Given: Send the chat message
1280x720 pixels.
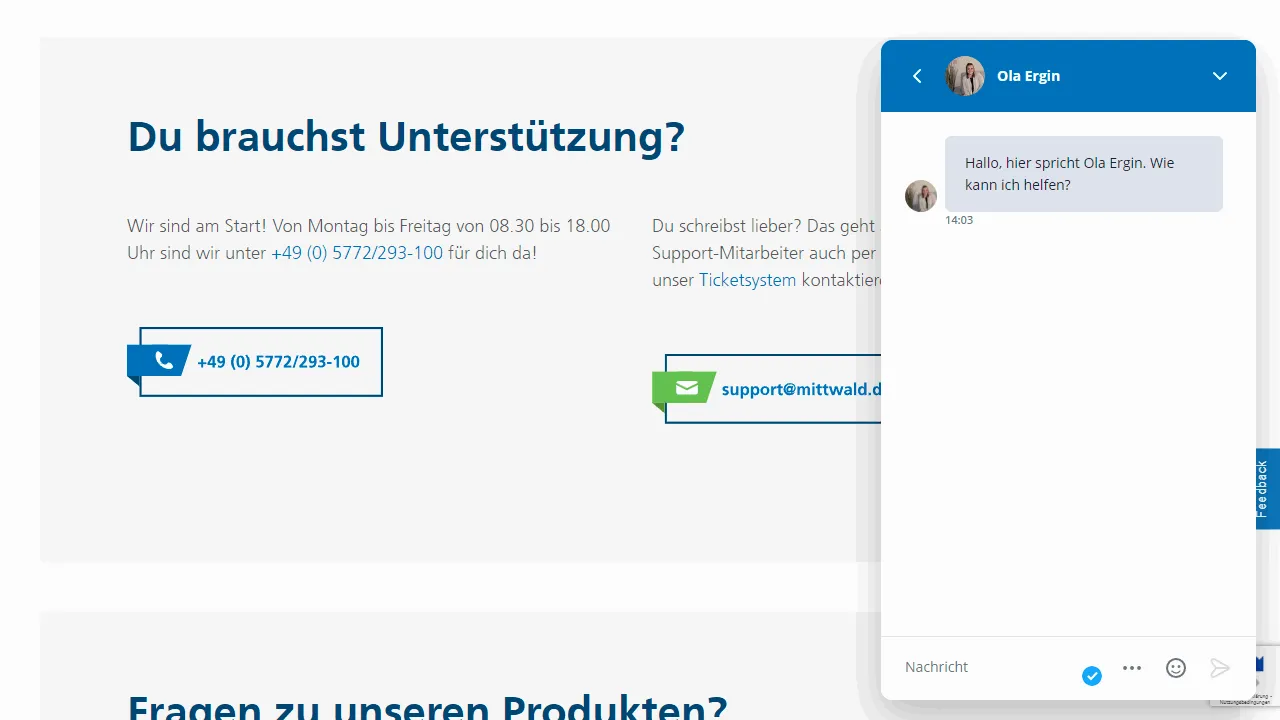Looking at the screenshot, I should coord(1219,668).
